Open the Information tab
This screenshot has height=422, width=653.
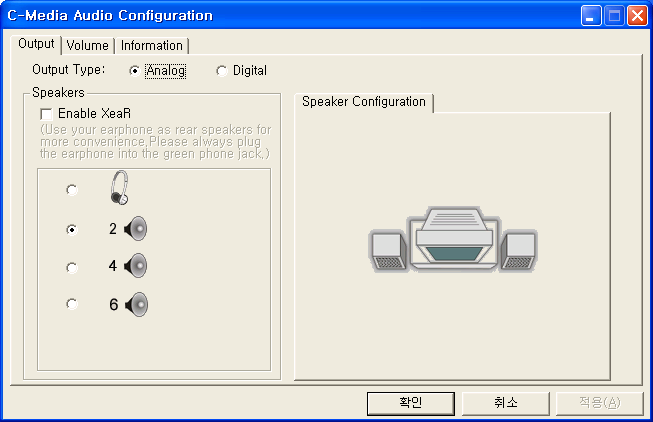(x=152, y=45)
